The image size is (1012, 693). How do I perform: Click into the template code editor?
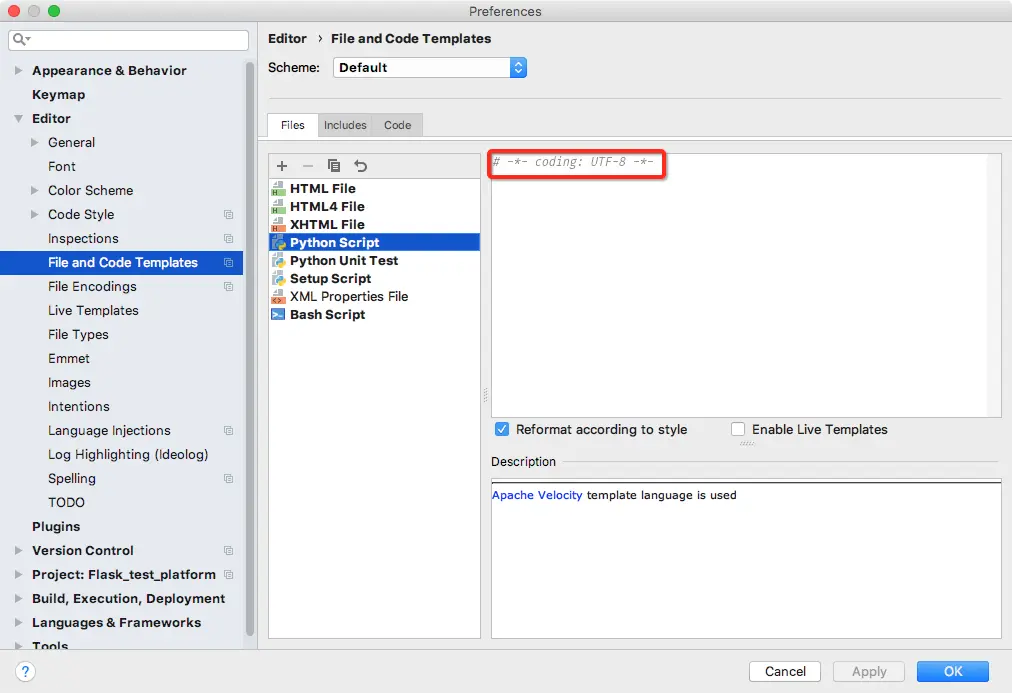746,285
